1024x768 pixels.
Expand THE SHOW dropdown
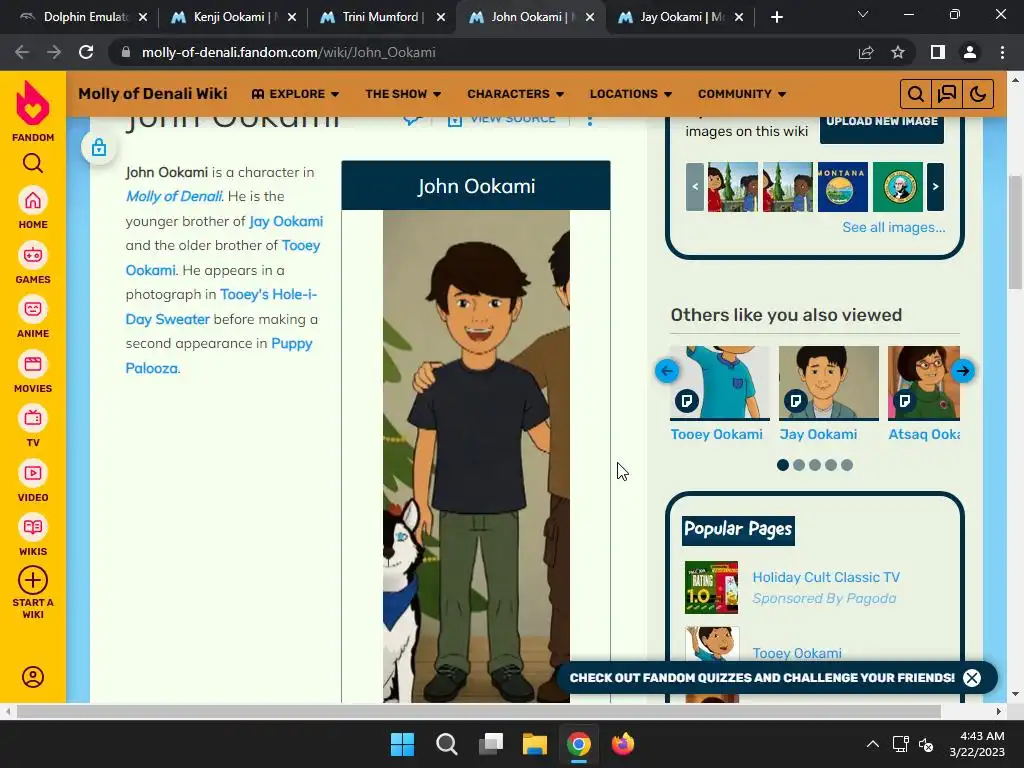[x=403, y=94]
